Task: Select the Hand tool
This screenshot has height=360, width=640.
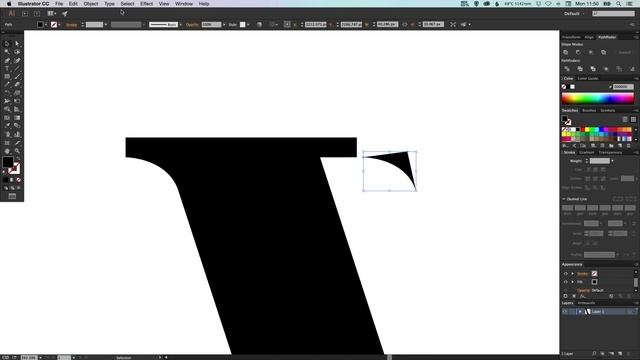Action: point(7,151)
